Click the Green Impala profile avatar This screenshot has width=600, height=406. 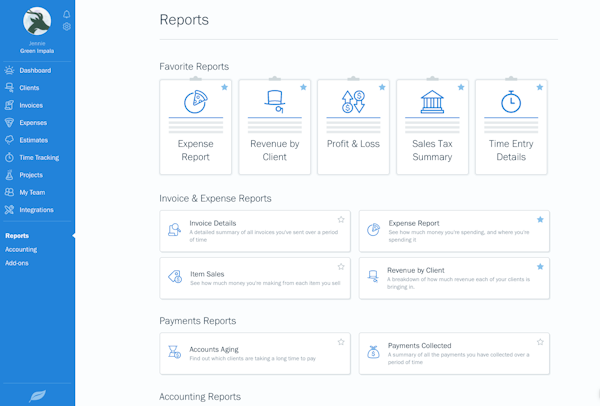[38, 21]
